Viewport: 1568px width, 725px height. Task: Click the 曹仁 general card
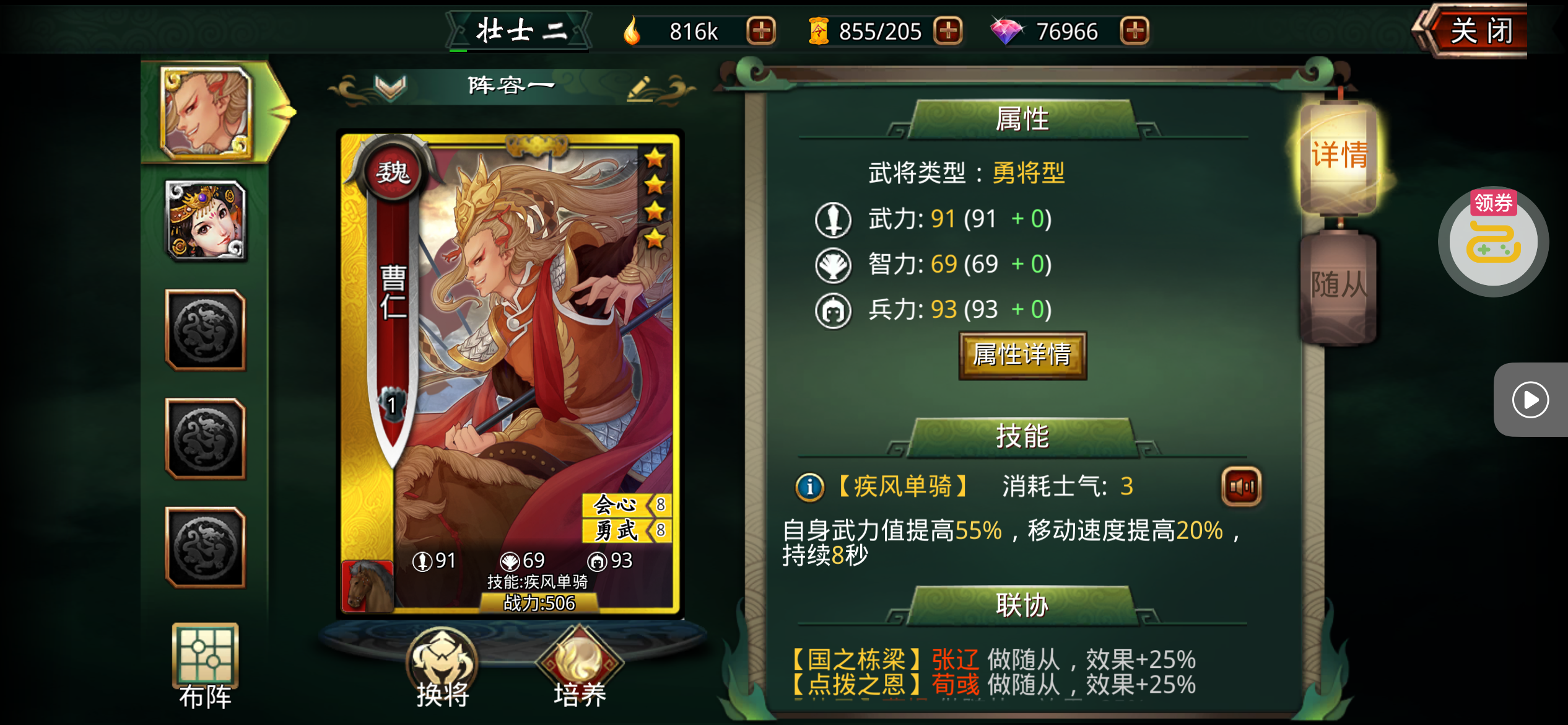(510, 374)
